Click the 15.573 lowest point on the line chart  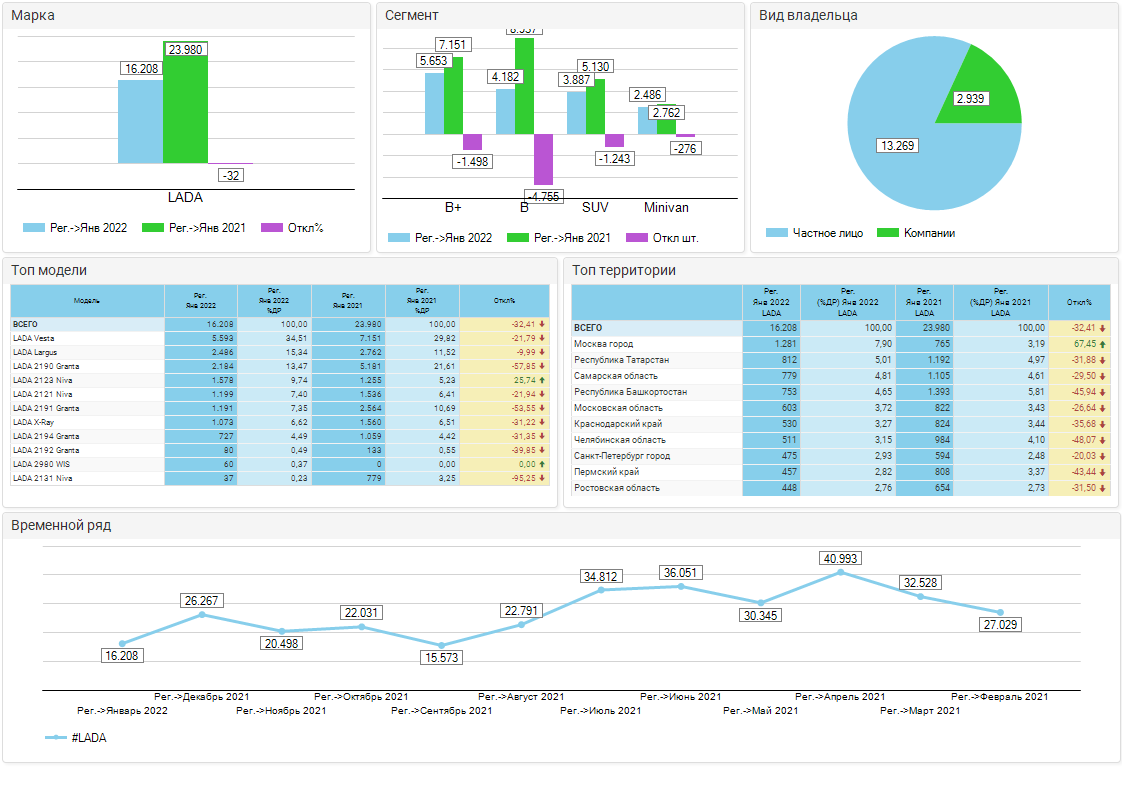(442, 645)
